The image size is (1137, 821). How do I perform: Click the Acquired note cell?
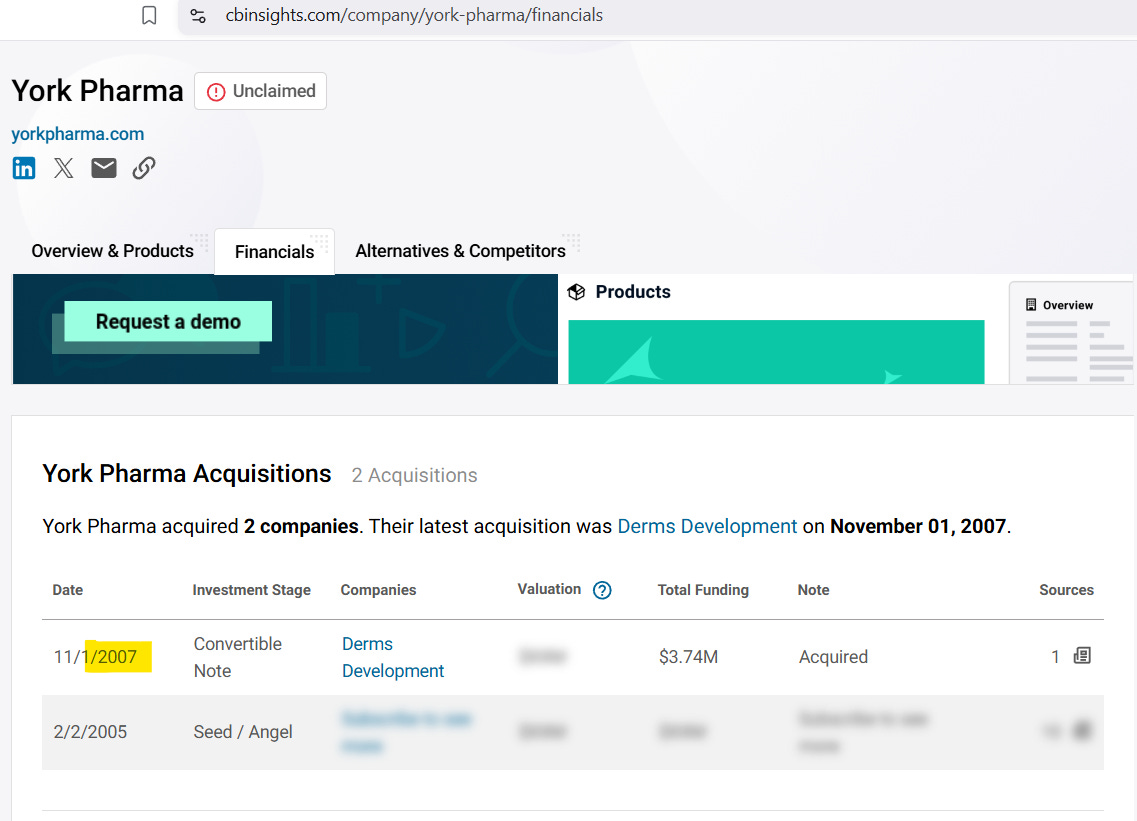coord(833,656)
